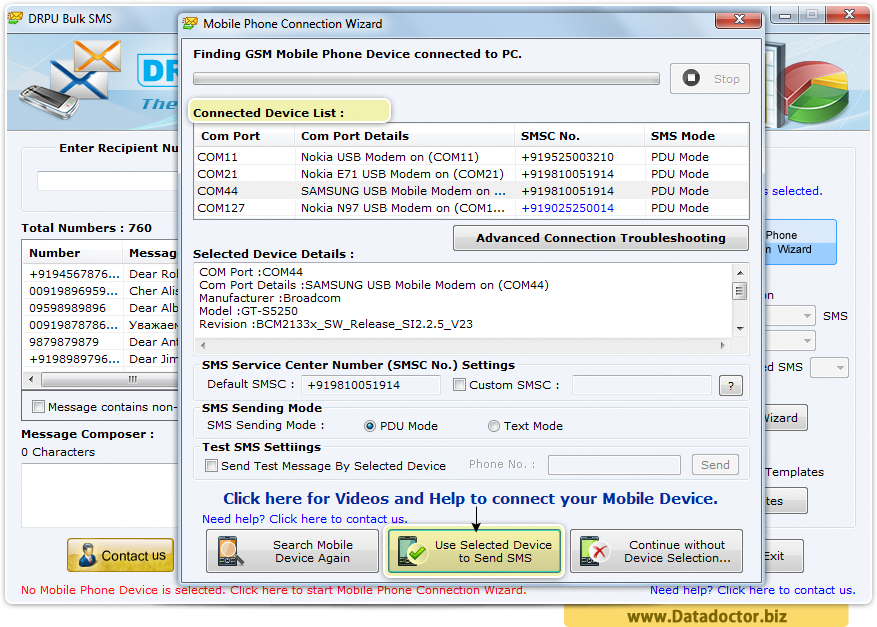Screen dimensions: 877x627
Task: Click Send test message button
Action: pyautogui.click(x=715, y=465)
